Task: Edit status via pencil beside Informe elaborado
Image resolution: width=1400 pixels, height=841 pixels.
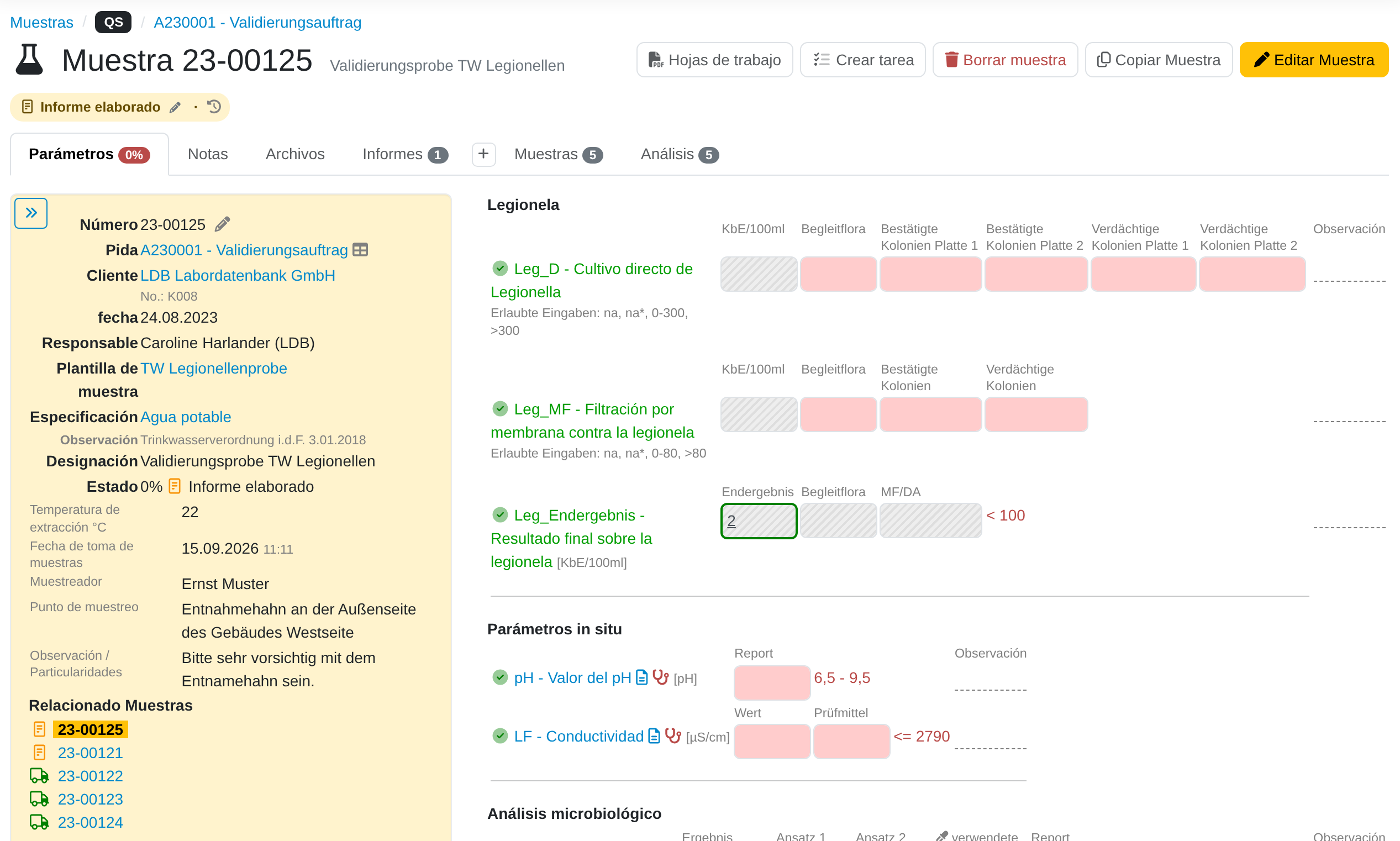Action: click(x=175, y=107)
